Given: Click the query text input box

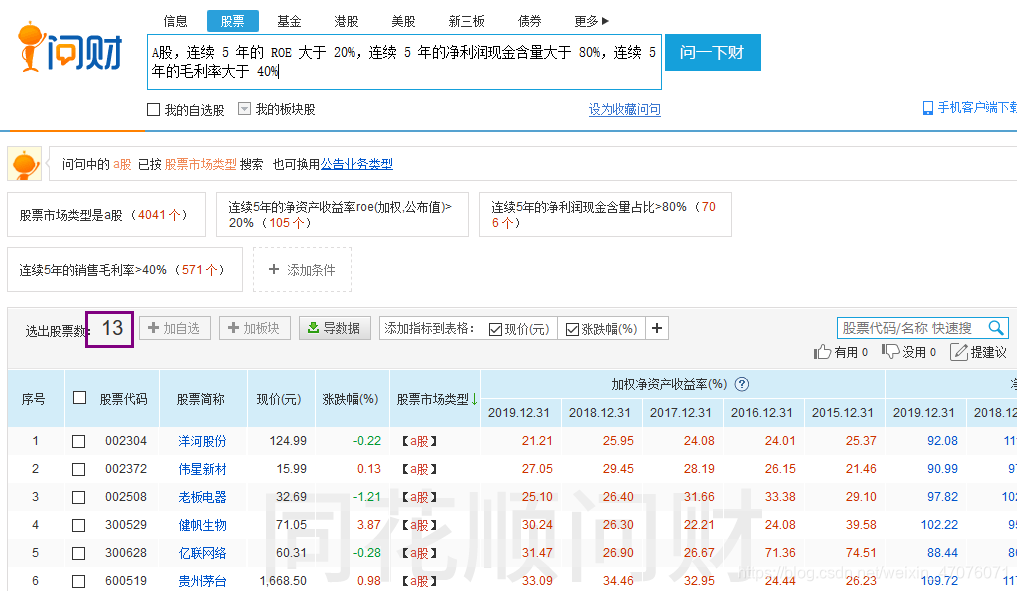Looking at the screenshot, I should click(404, 62).
